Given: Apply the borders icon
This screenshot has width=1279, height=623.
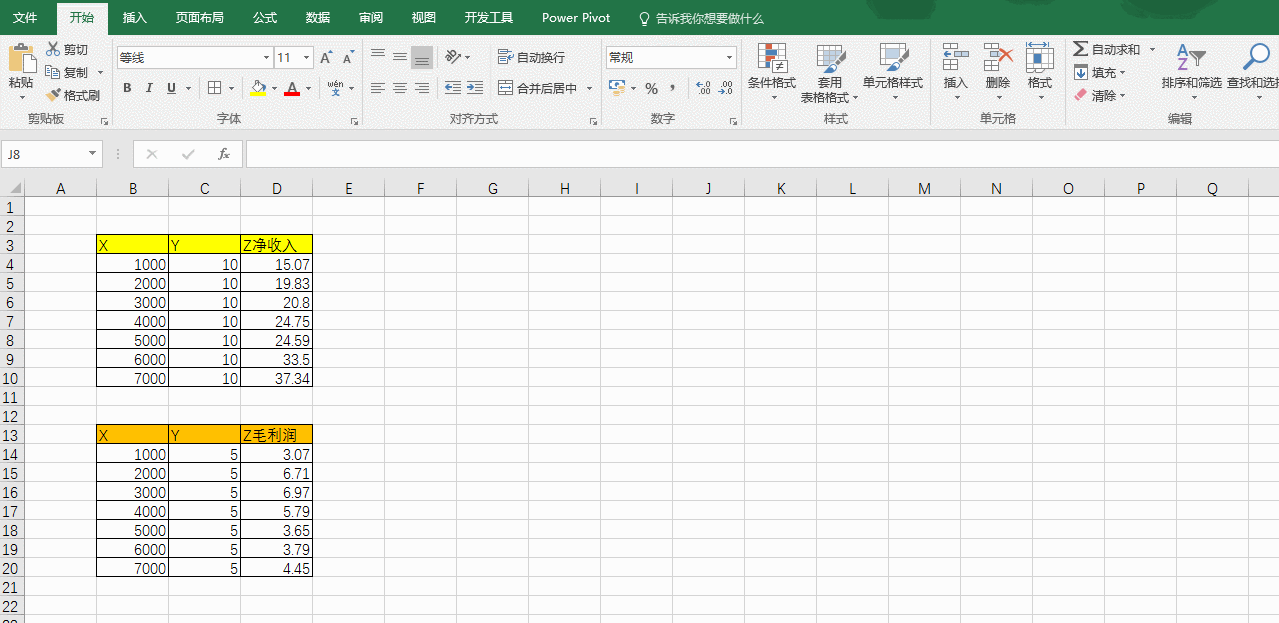Looking at the screenshot, I should (x=214, y=88).
